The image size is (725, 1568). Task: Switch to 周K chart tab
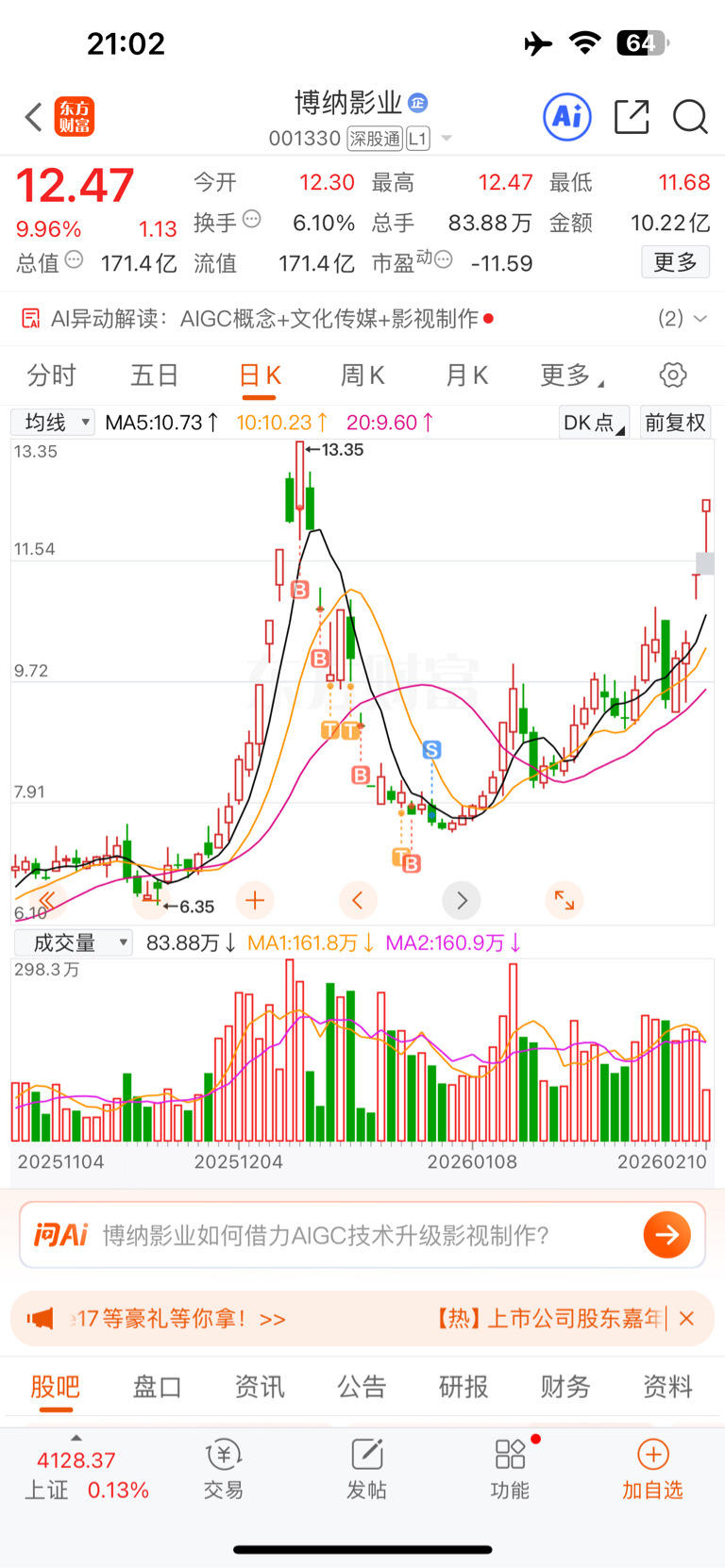click(x=362, y=375)
